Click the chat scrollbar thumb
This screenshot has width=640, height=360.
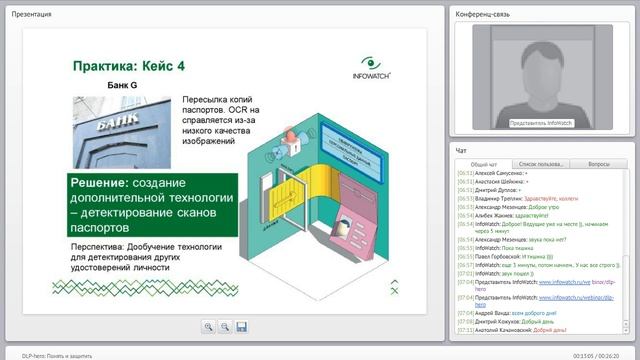626,288
